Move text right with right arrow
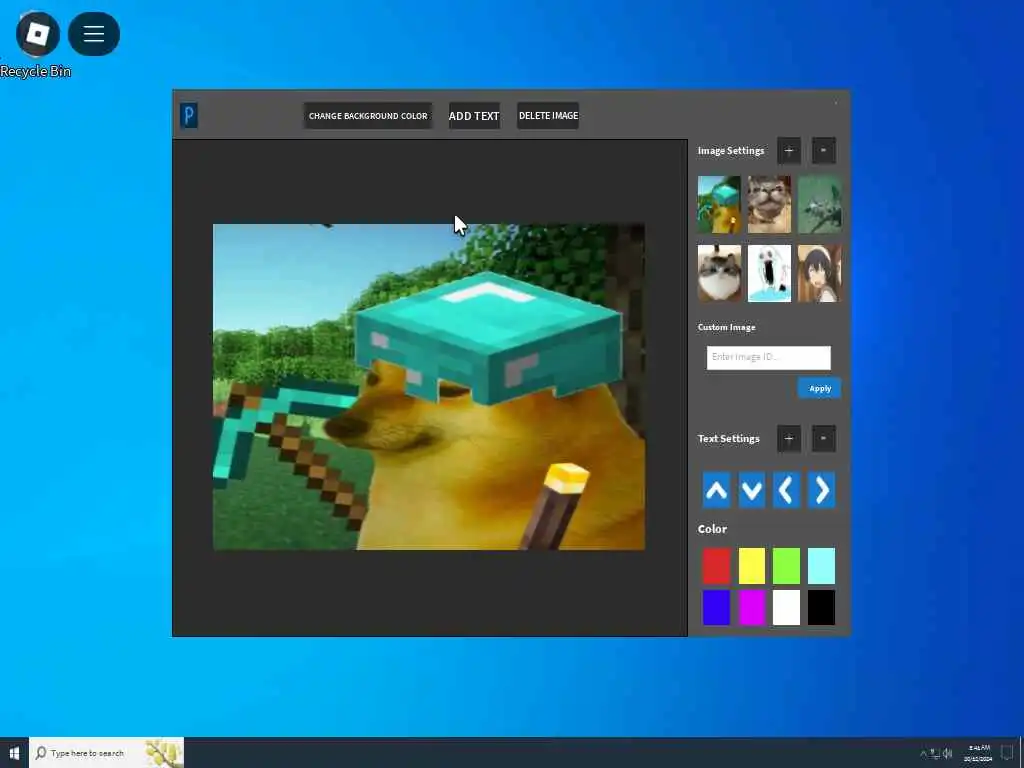1024x768 pixels. point(822,490)
